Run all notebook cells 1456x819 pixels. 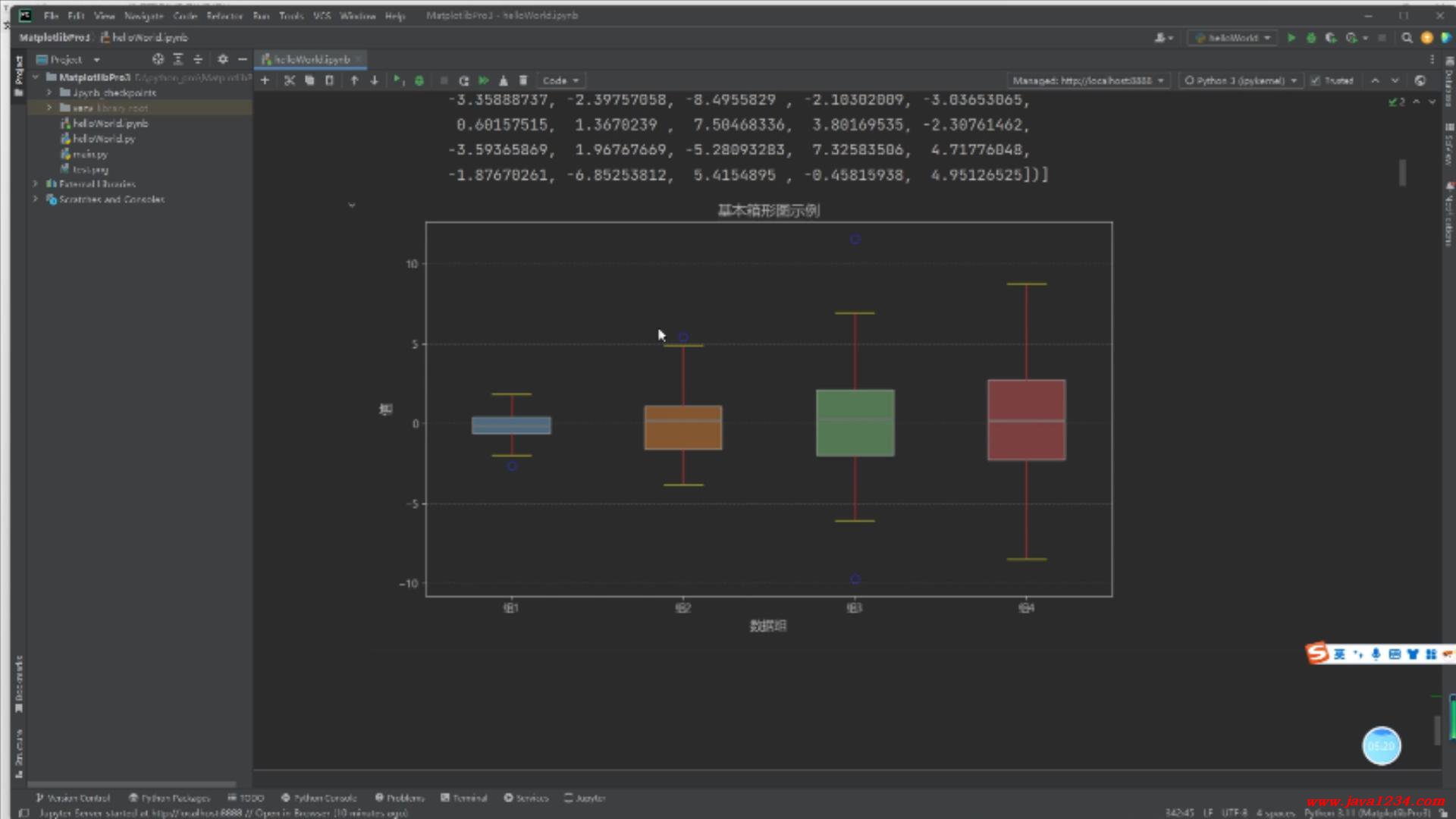pos(483,80)
